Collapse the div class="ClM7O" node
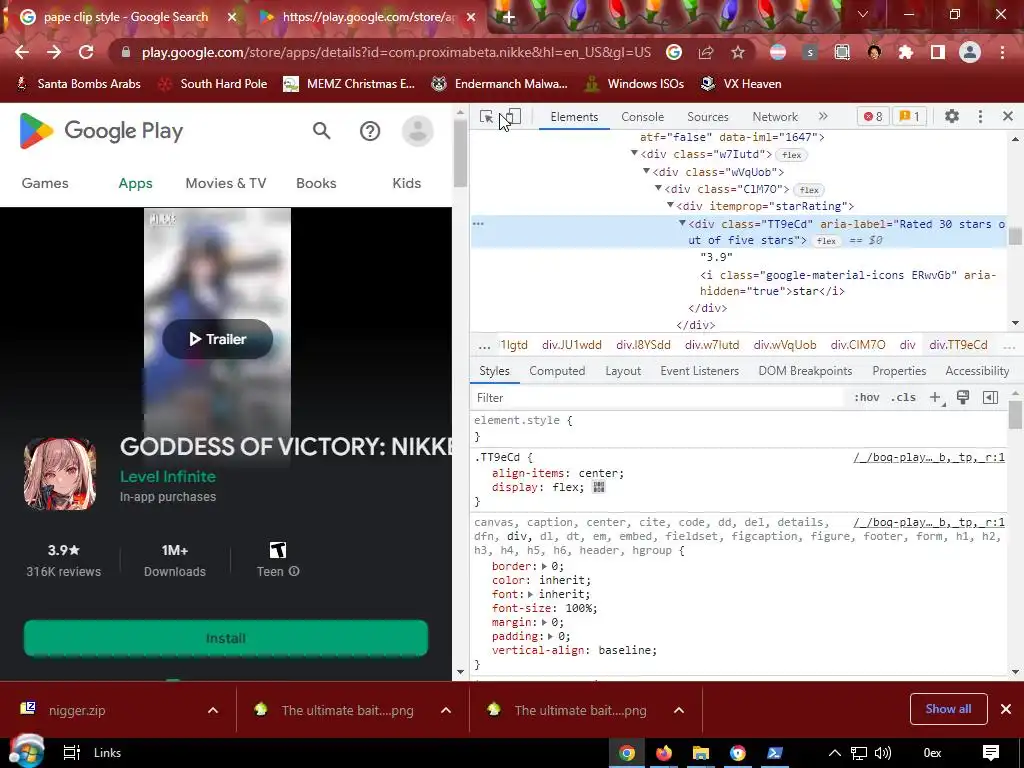This screenshot has height=768, width=1024. point(658,188)
